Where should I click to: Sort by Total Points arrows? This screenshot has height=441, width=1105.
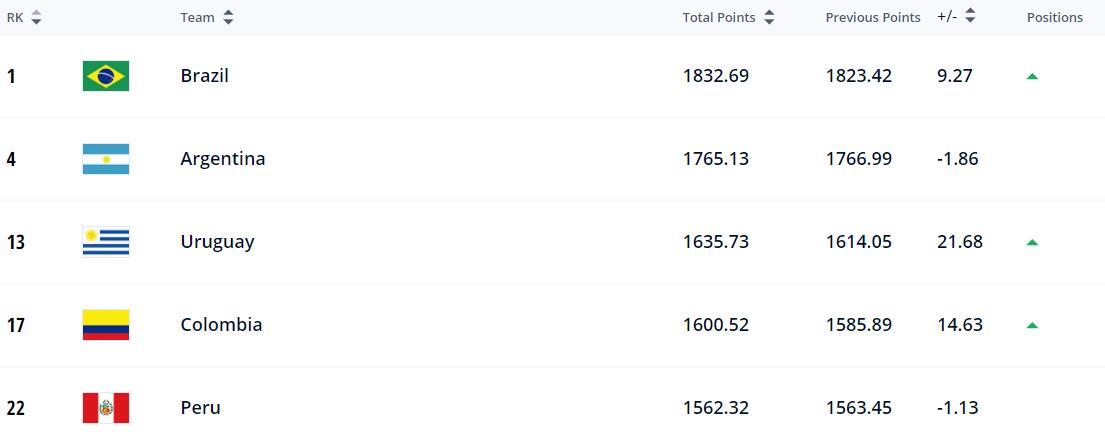click(769, 17)
